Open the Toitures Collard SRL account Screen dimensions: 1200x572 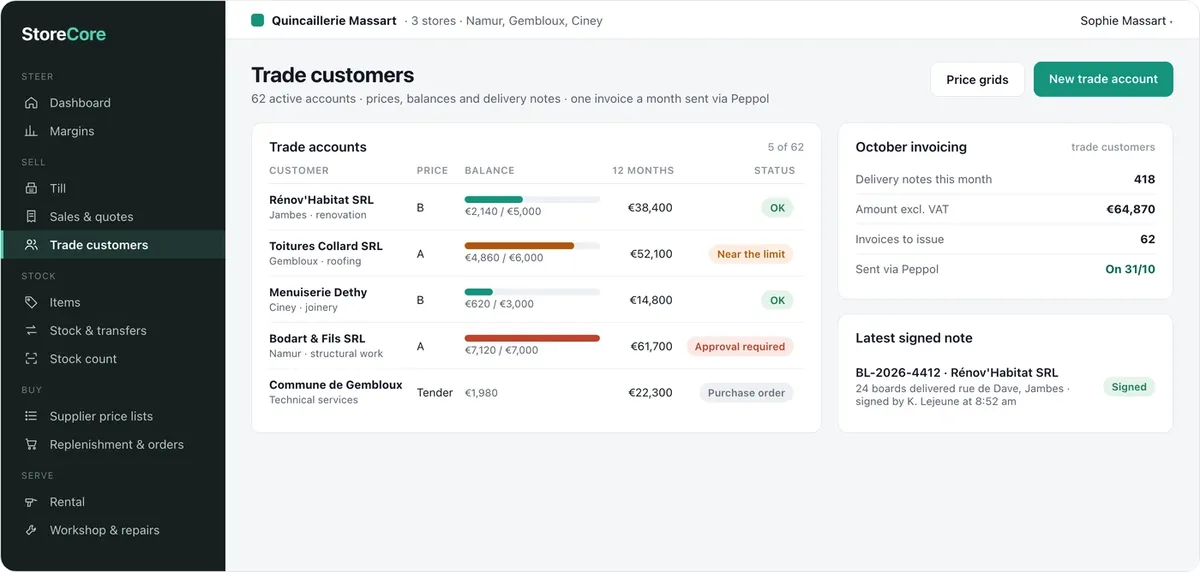pos(536,253)
